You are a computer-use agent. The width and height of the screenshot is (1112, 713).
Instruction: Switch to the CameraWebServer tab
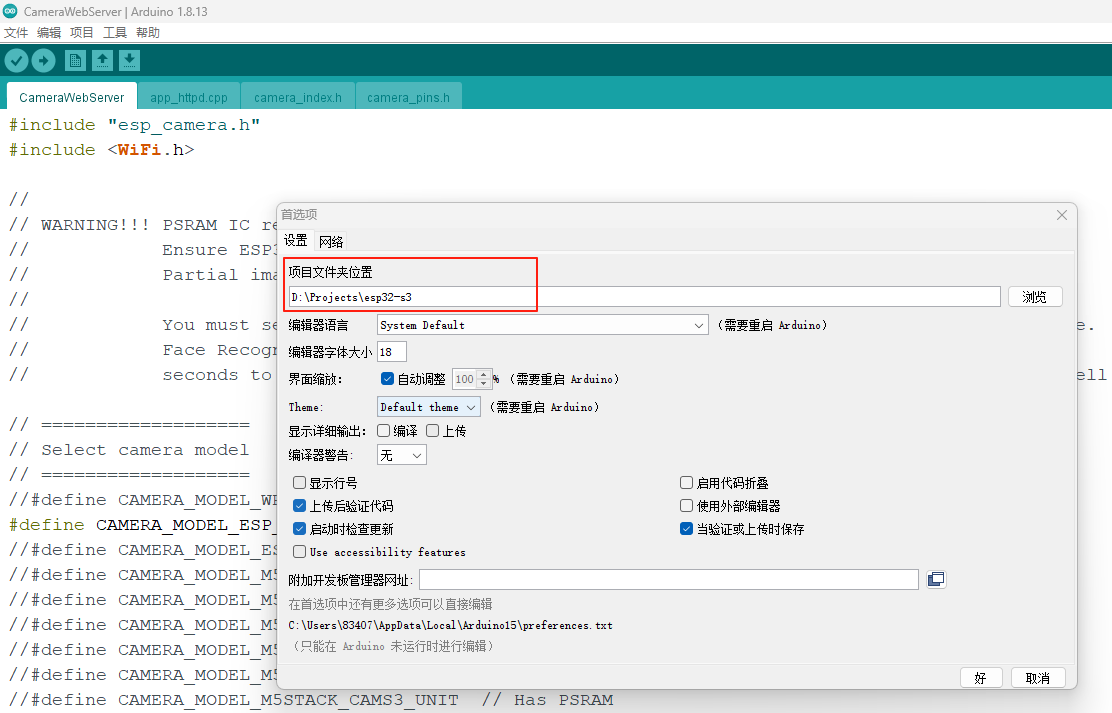pyautogui.click(x=72, y=97)
